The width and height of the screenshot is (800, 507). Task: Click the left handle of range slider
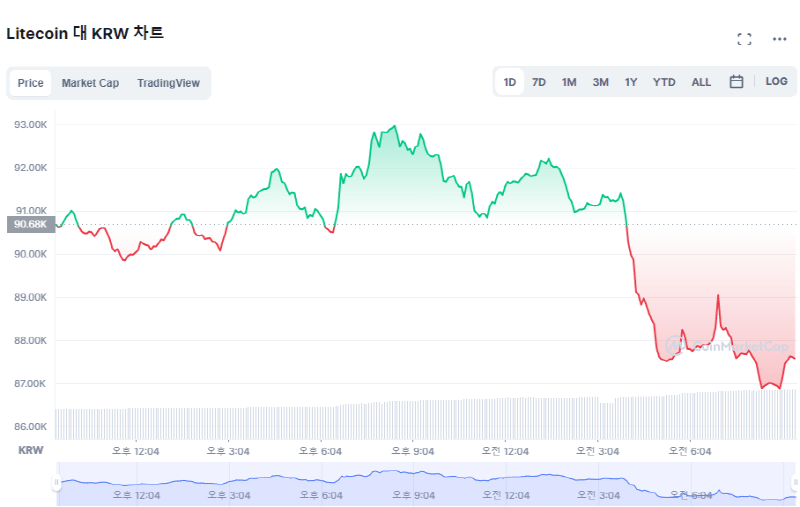57,484
